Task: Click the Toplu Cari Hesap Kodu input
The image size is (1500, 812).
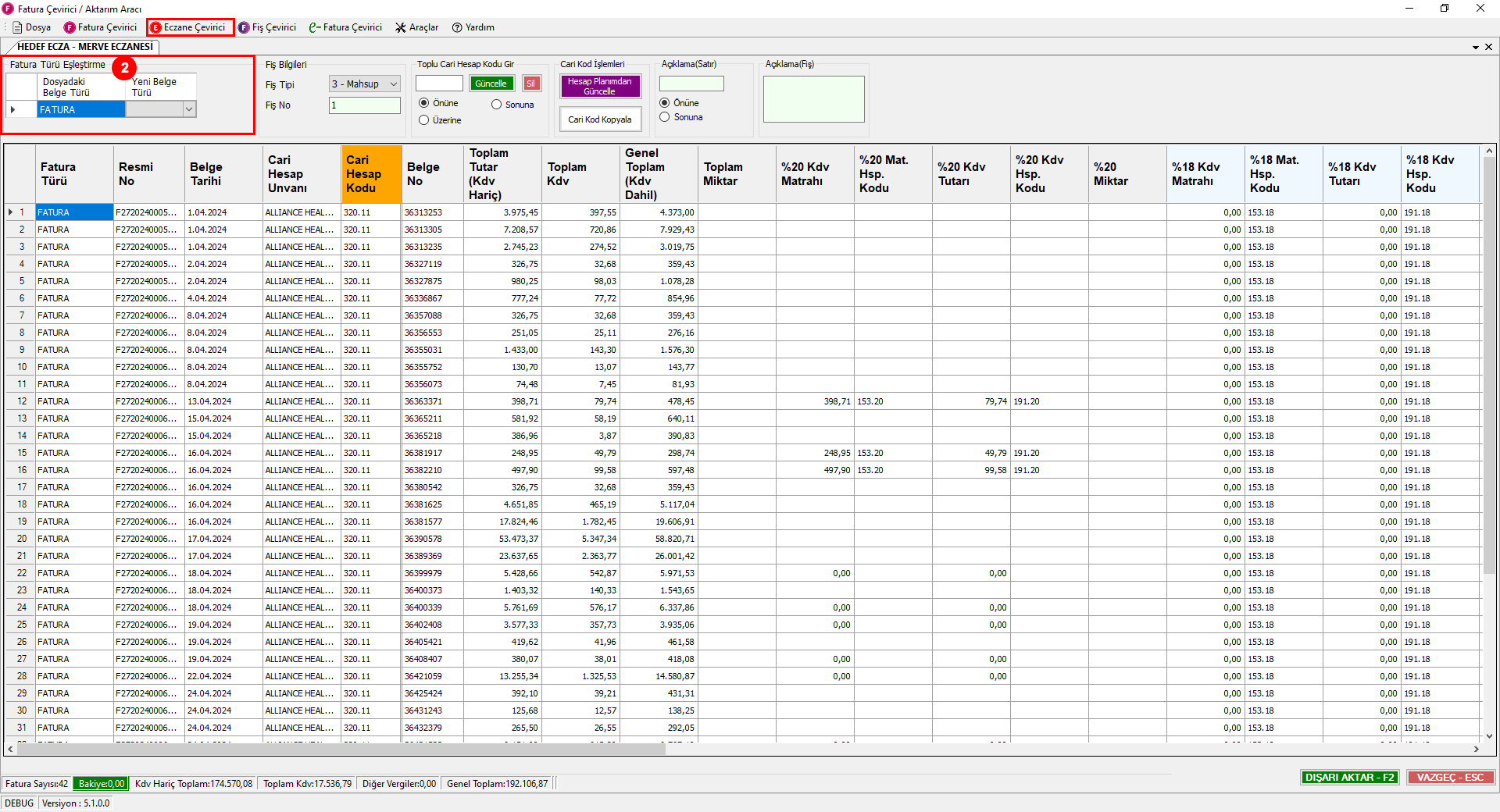Action: [439, 84]
